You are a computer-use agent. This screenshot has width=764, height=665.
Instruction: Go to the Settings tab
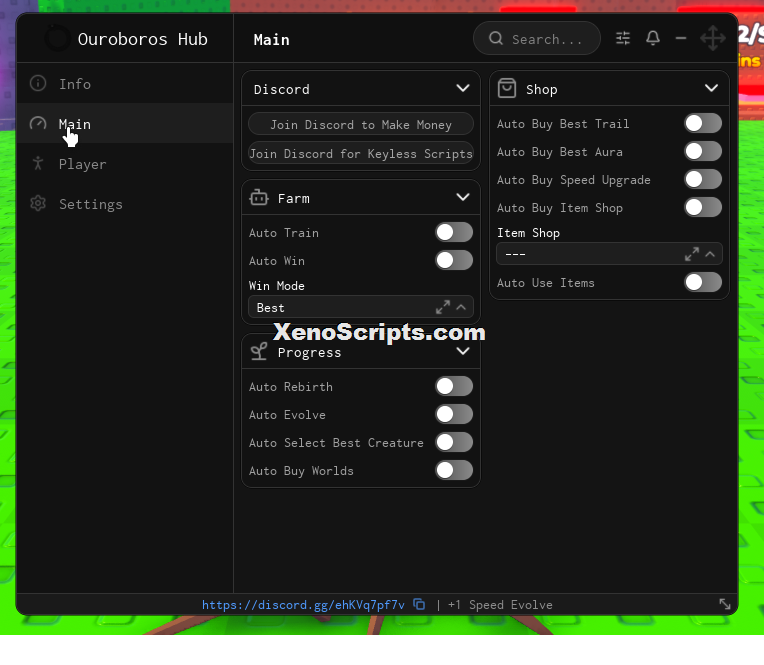pyautogui.click(x=125, y=204)
